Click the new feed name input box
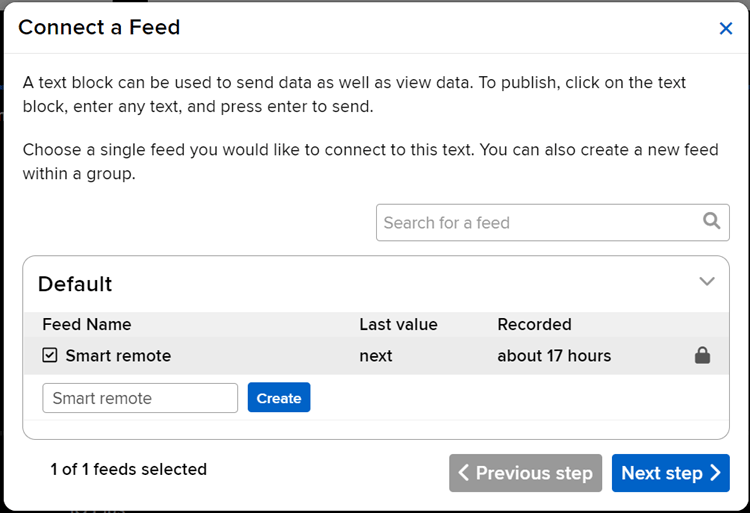 [140, 398]
